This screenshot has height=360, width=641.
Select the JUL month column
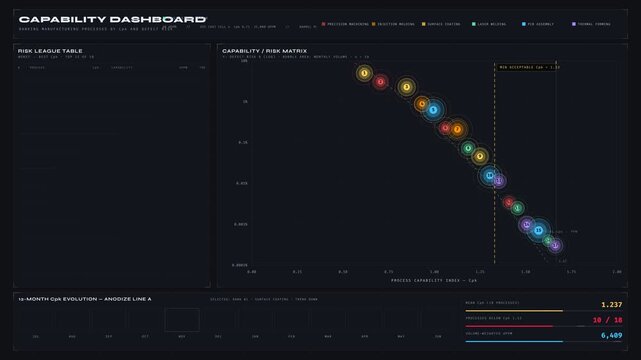tap(36, 324)
